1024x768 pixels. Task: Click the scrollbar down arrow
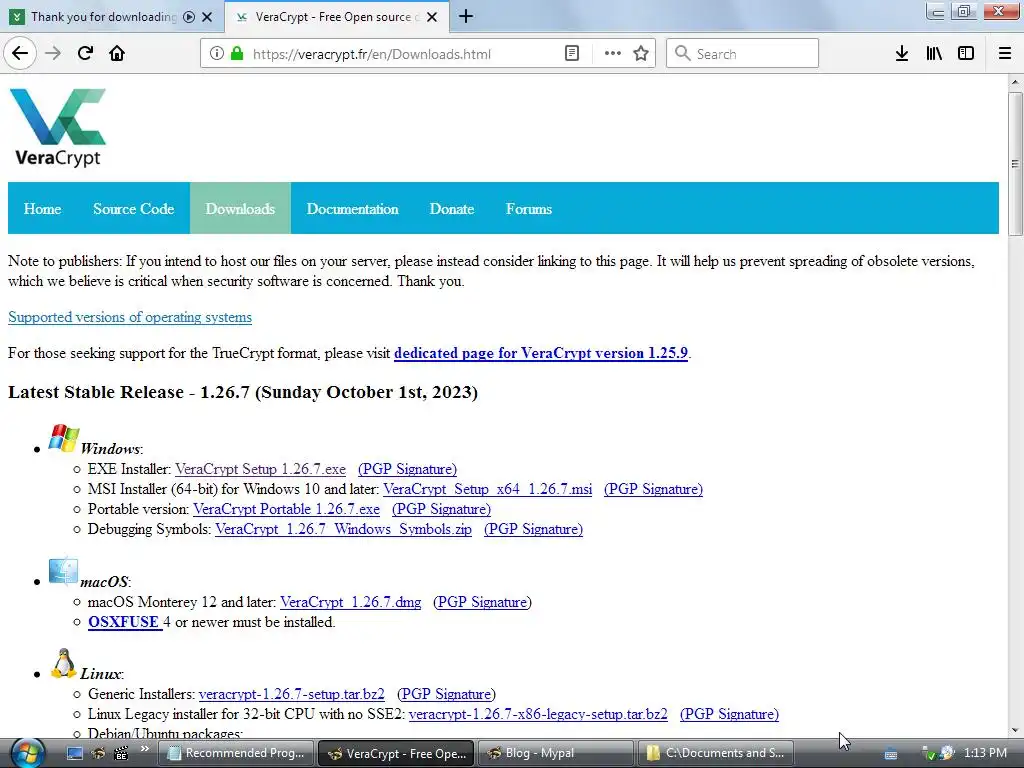(1015, 730)
